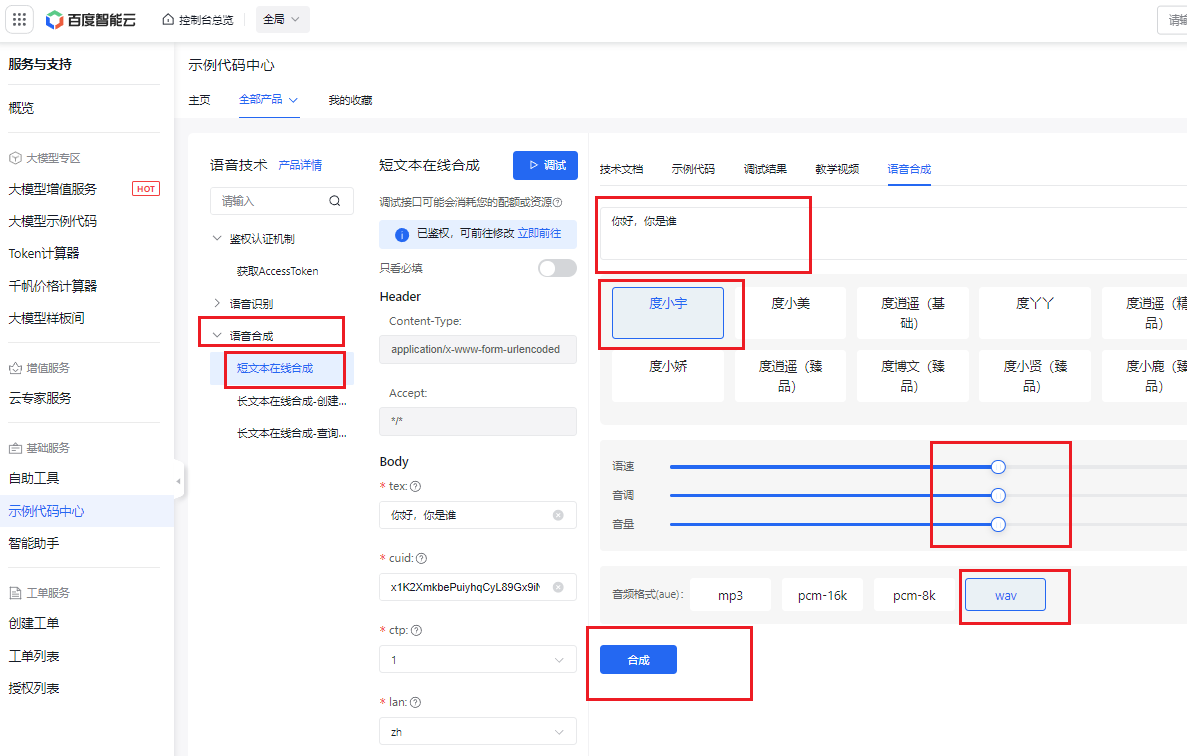
Task: Open the 全部产品 dropdown tab
Action: [269, 100]
